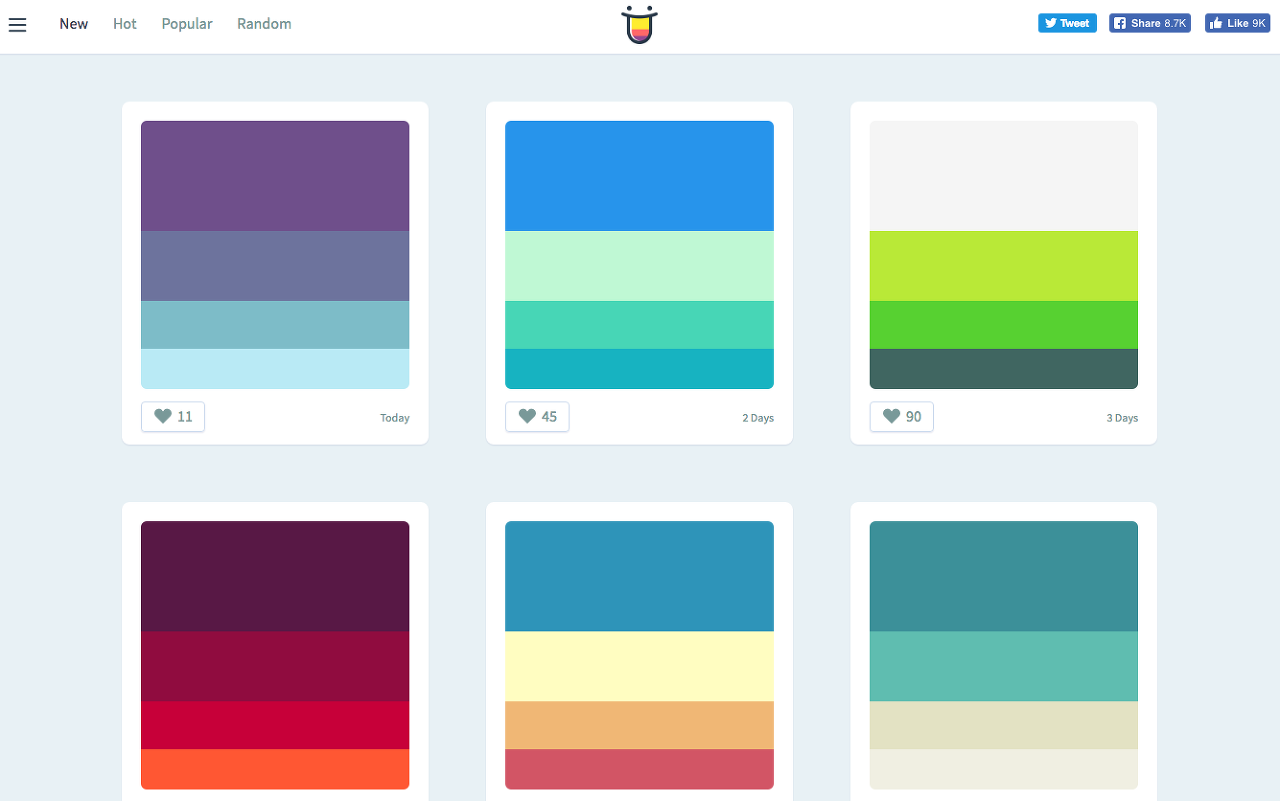1280x801 pixels.
Task: Click the "2 Days" date label
Action: click(x=758, y=418)
